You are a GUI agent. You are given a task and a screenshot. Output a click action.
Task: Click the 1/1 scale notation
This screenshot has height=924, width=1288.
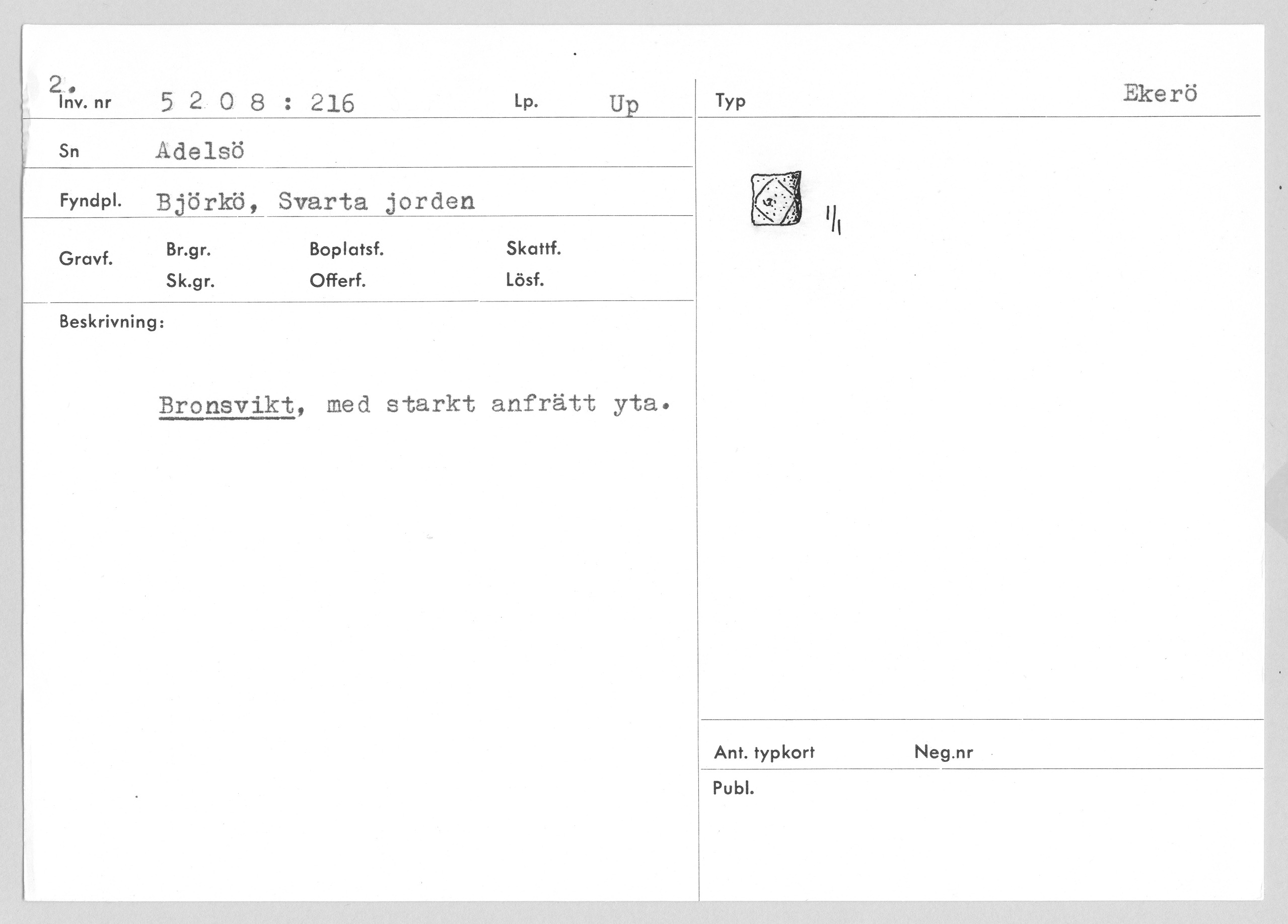click(834, 220)
